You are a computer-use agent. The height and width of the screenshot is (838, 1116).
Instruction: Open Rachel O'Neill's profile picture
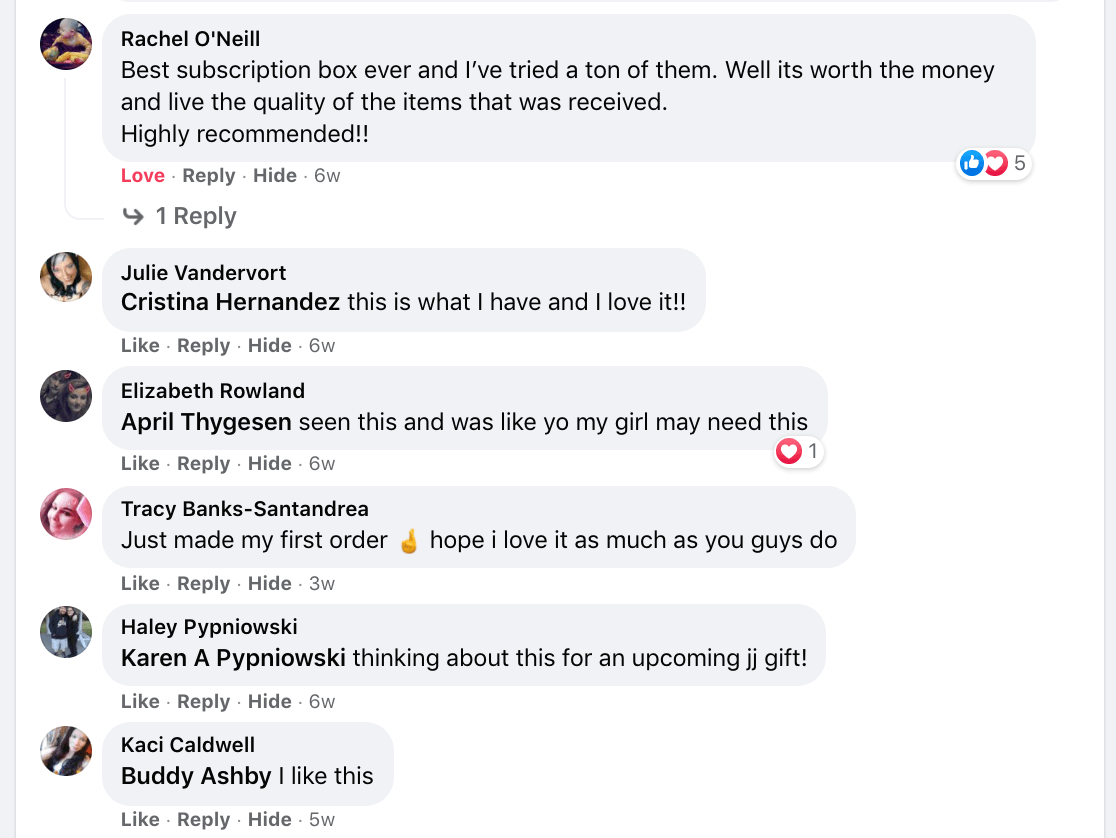pos(66,44)
